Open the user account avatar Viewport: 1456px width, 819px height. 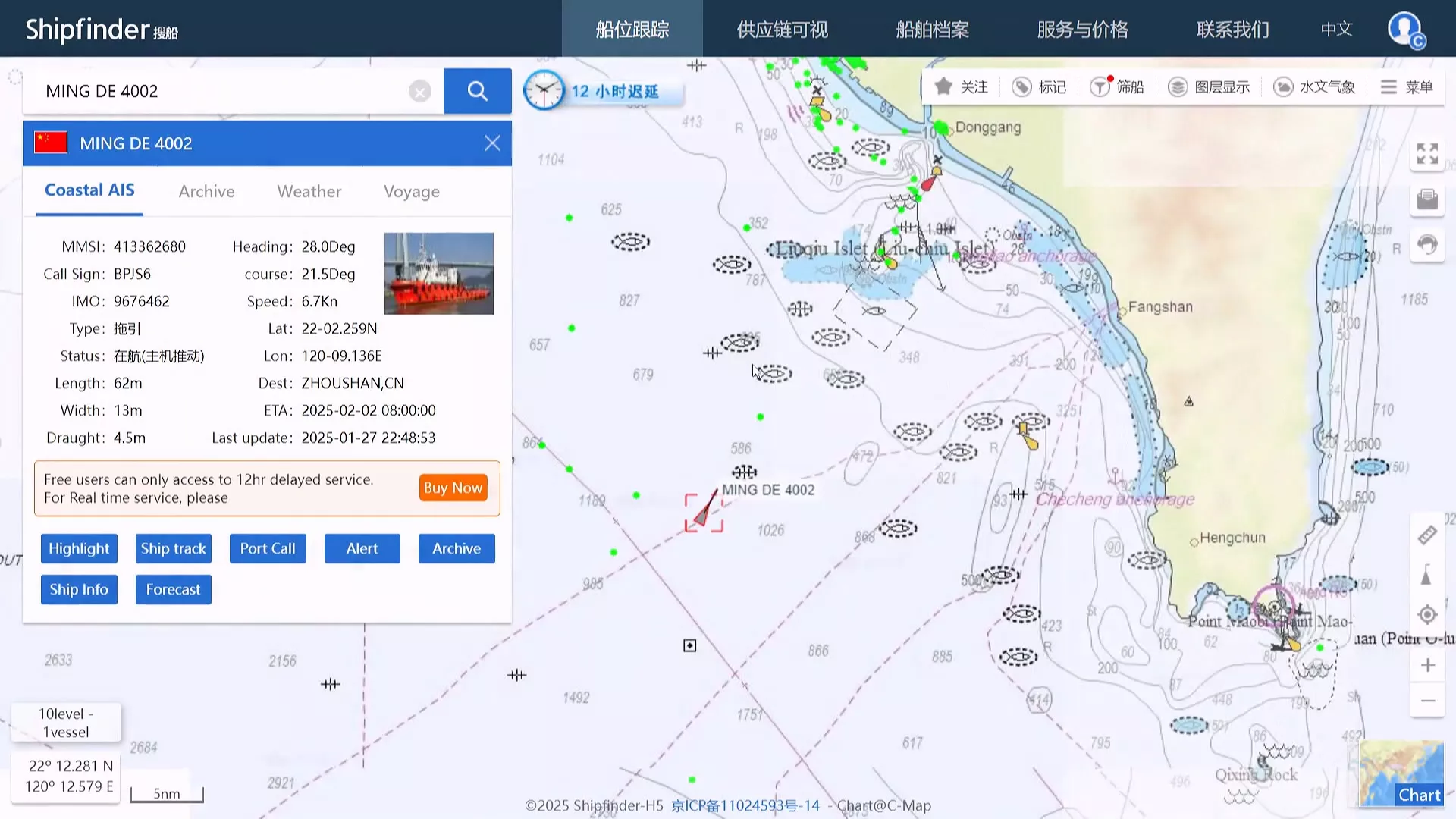[1406, 30]
